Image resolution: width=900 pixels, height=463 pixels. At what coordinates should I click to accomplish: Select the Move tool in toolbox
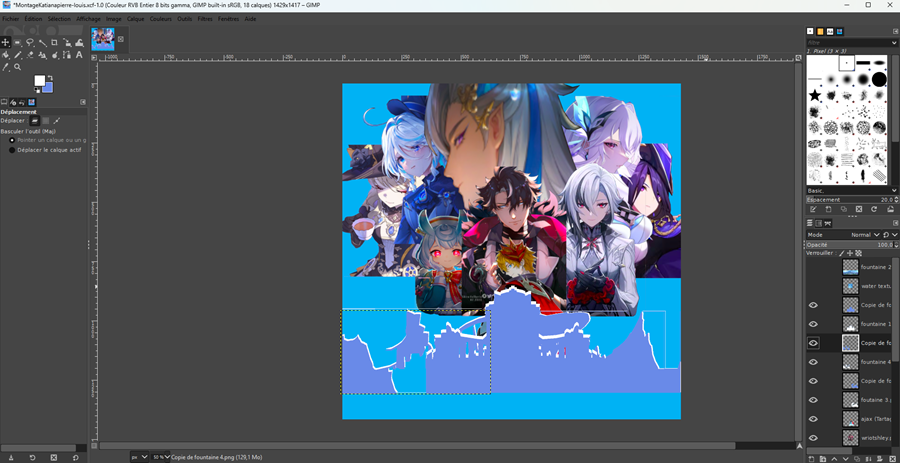5,42
